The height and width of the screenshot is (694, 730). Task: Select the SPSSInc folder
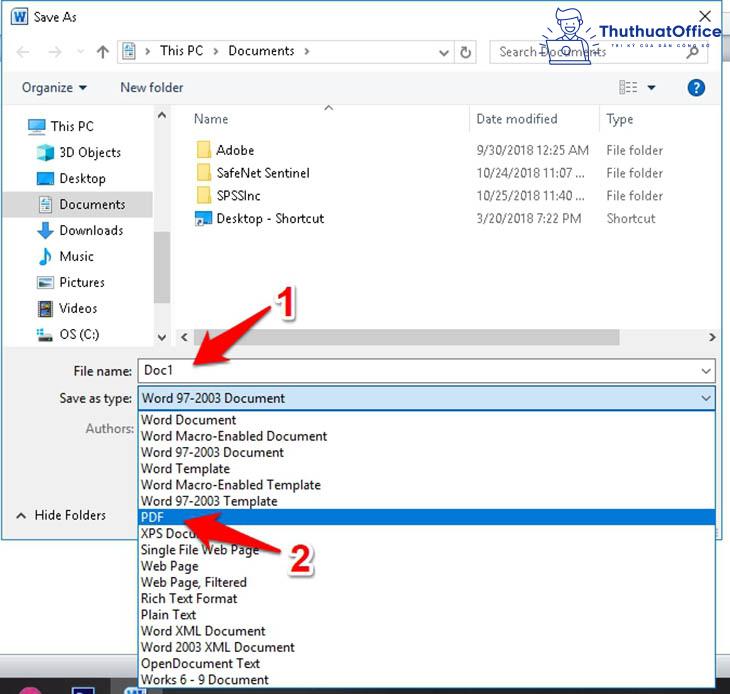pos(238,195)
